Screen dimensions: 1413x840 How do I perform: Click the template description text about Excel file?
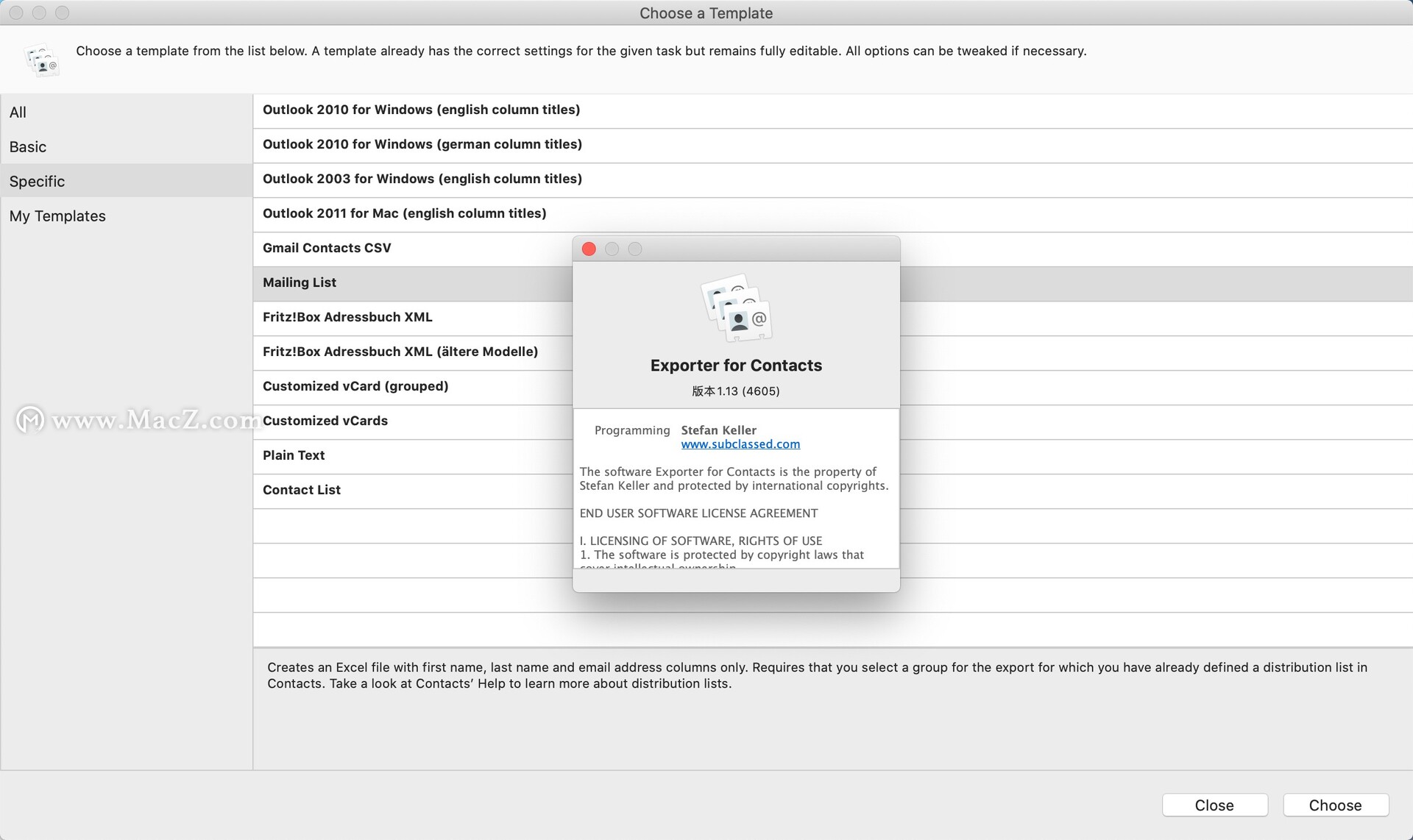[x=817, y=675]
